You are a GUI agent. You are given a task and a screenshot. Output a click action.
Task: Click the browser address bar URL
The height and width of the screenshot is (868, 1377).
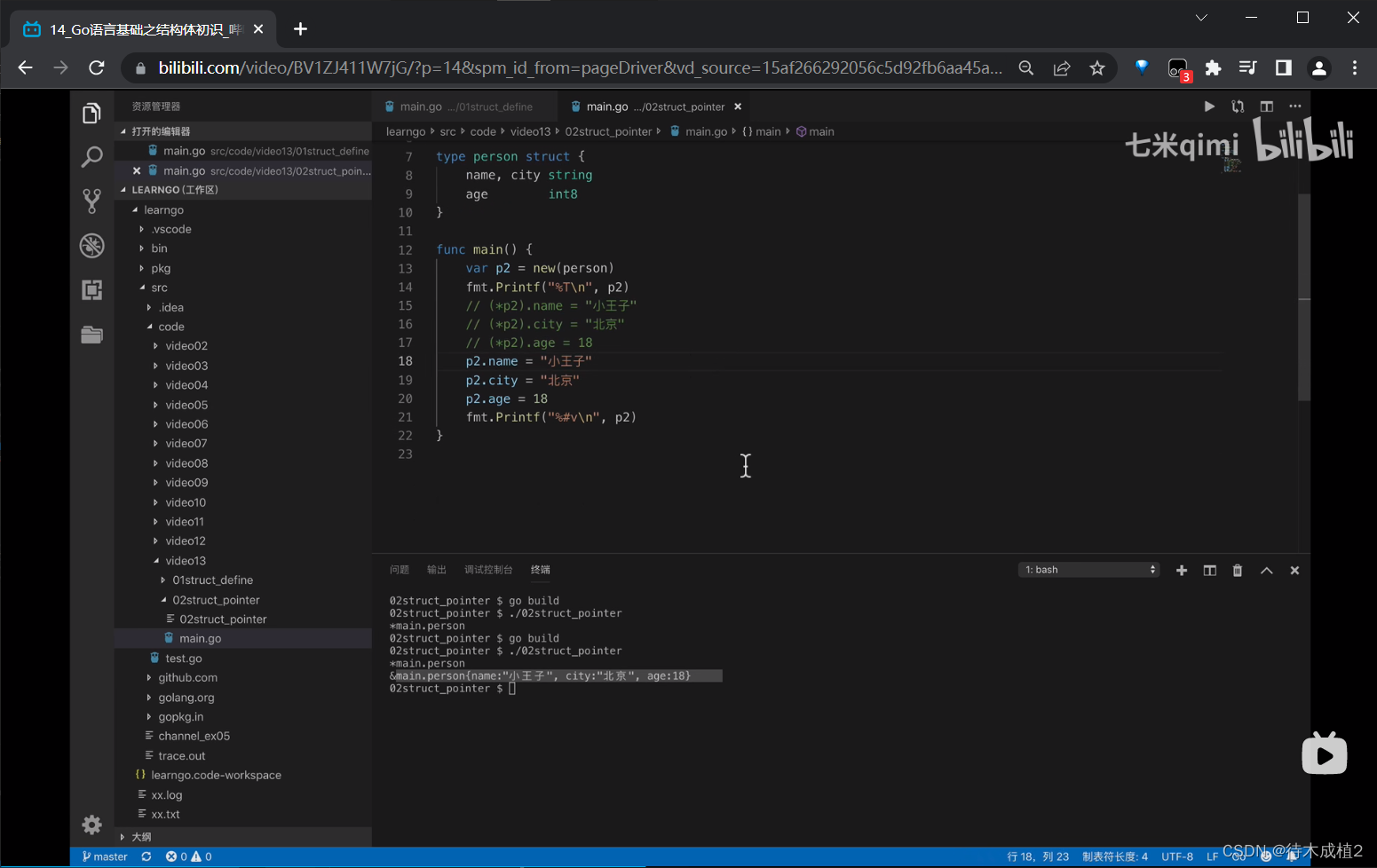pyautogui.click(x=581, y=67)
